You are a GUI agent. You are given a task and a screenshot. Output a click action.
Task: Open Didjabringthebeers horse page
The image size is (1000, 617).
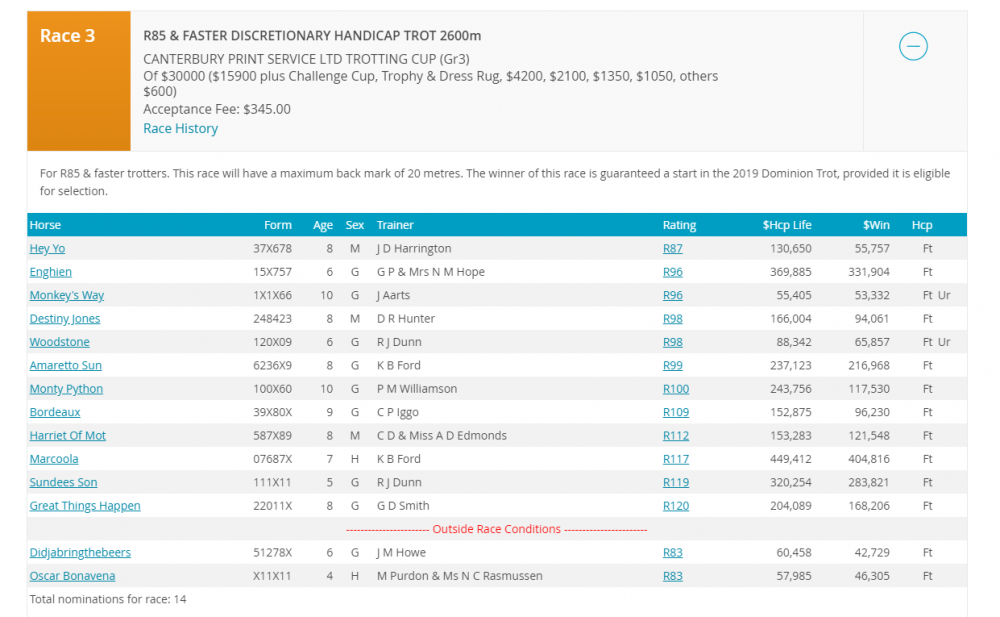pos(80,552)
